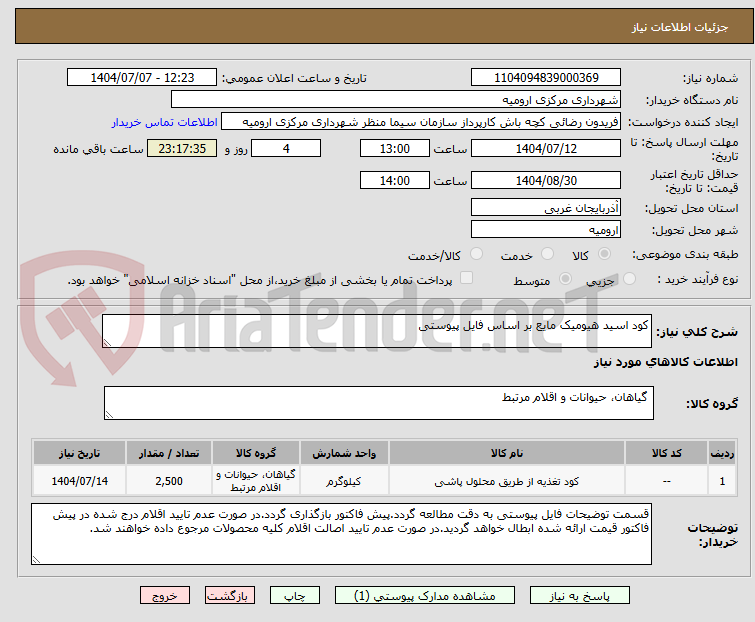Viewport: 755px width, 622px height.
Task: Click the توضیحات خریدار text area
Action: tap(341, 534)
